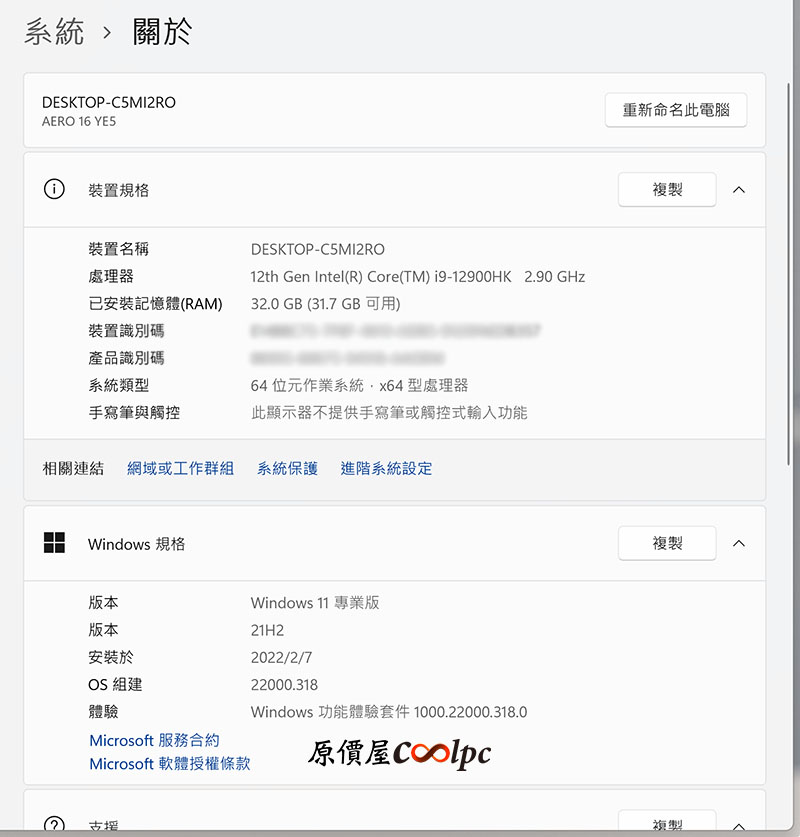This screenshot has width=800, height=837.
Task: Click the 關於 breadcrumb page title
Action: click(x=162, y=31)
